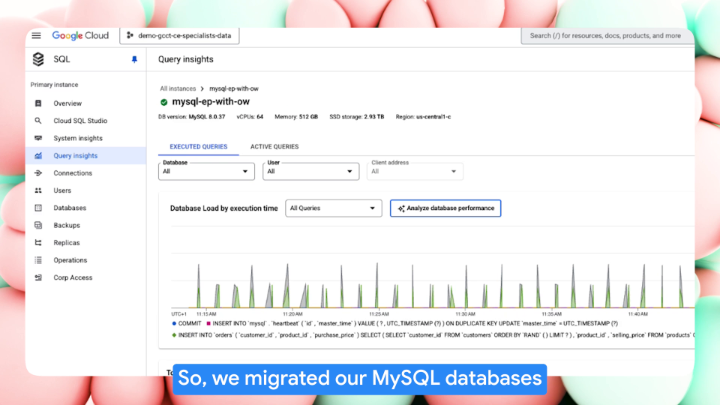Click the SSD storage 2.93 TB text
720x405 pixels.
[357, 117]
